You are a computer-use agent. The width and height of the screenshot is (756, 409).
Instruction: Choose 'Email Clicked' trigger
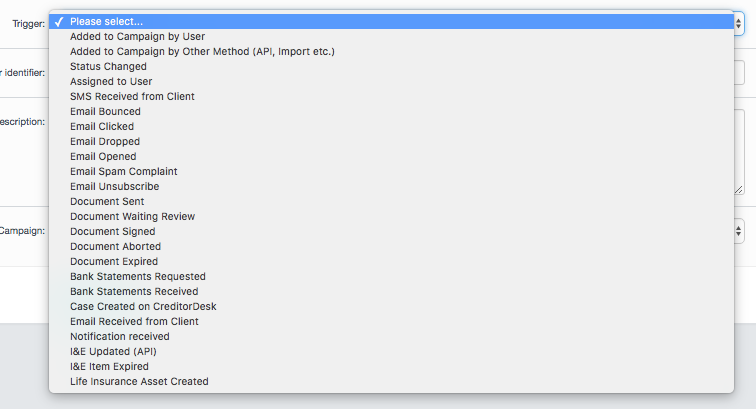102,126
